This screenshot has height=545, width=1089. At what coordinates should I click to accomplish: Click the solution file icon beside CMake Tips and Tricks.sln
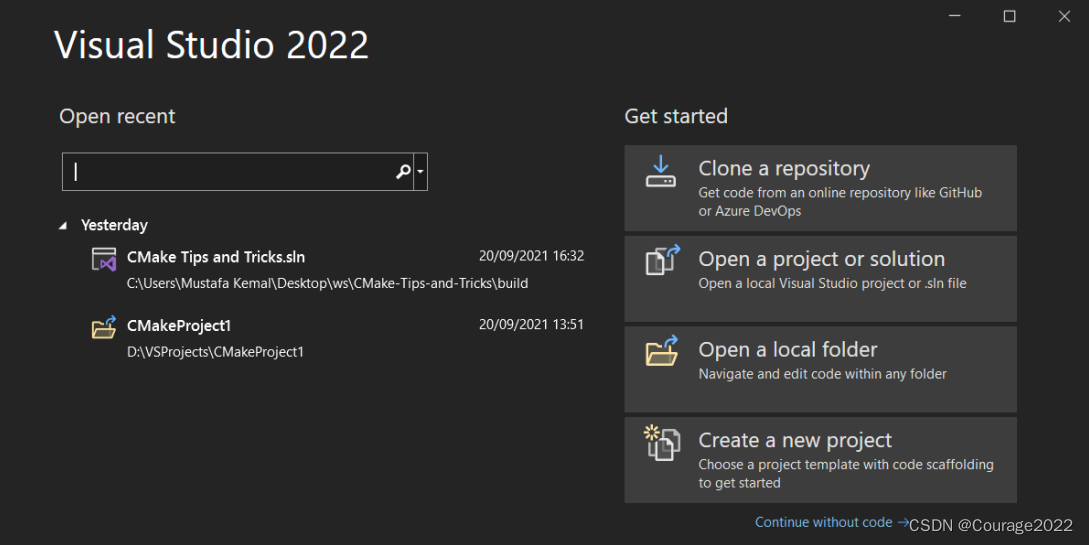(x=104, y=260)
